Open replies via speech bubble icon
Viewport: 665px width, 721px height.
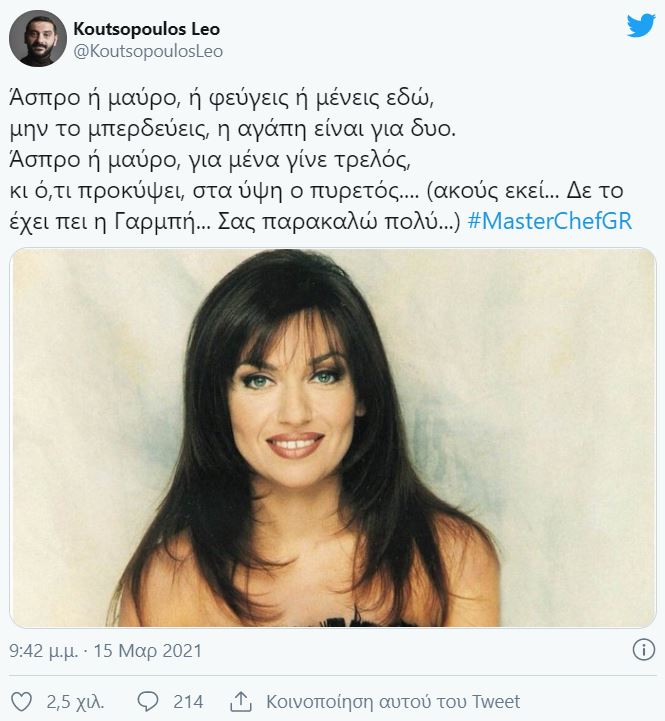tap(148, 702)
